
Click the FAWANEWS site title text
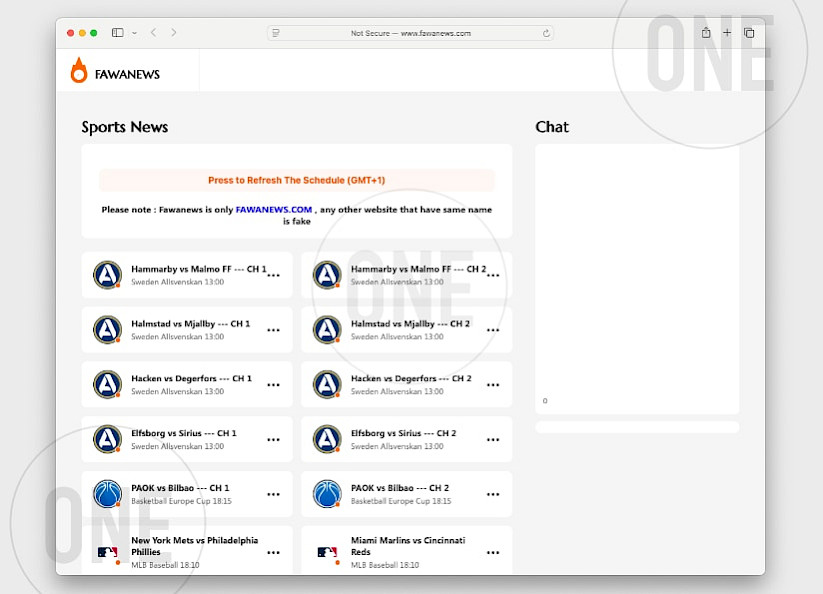pos(127,75)
